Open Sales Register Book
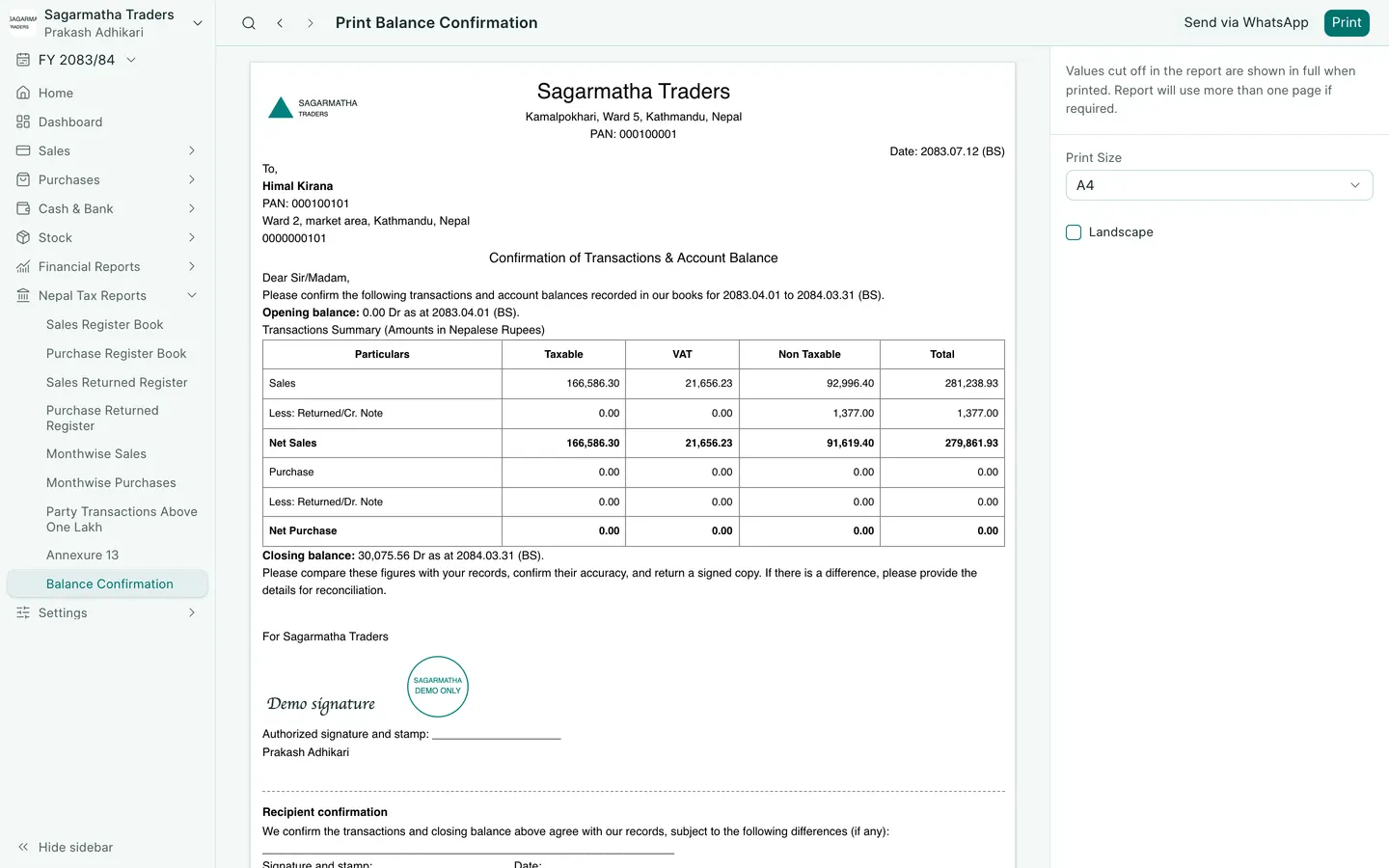The height and width of the screenshot is (868, 1389). click(104, 325)
